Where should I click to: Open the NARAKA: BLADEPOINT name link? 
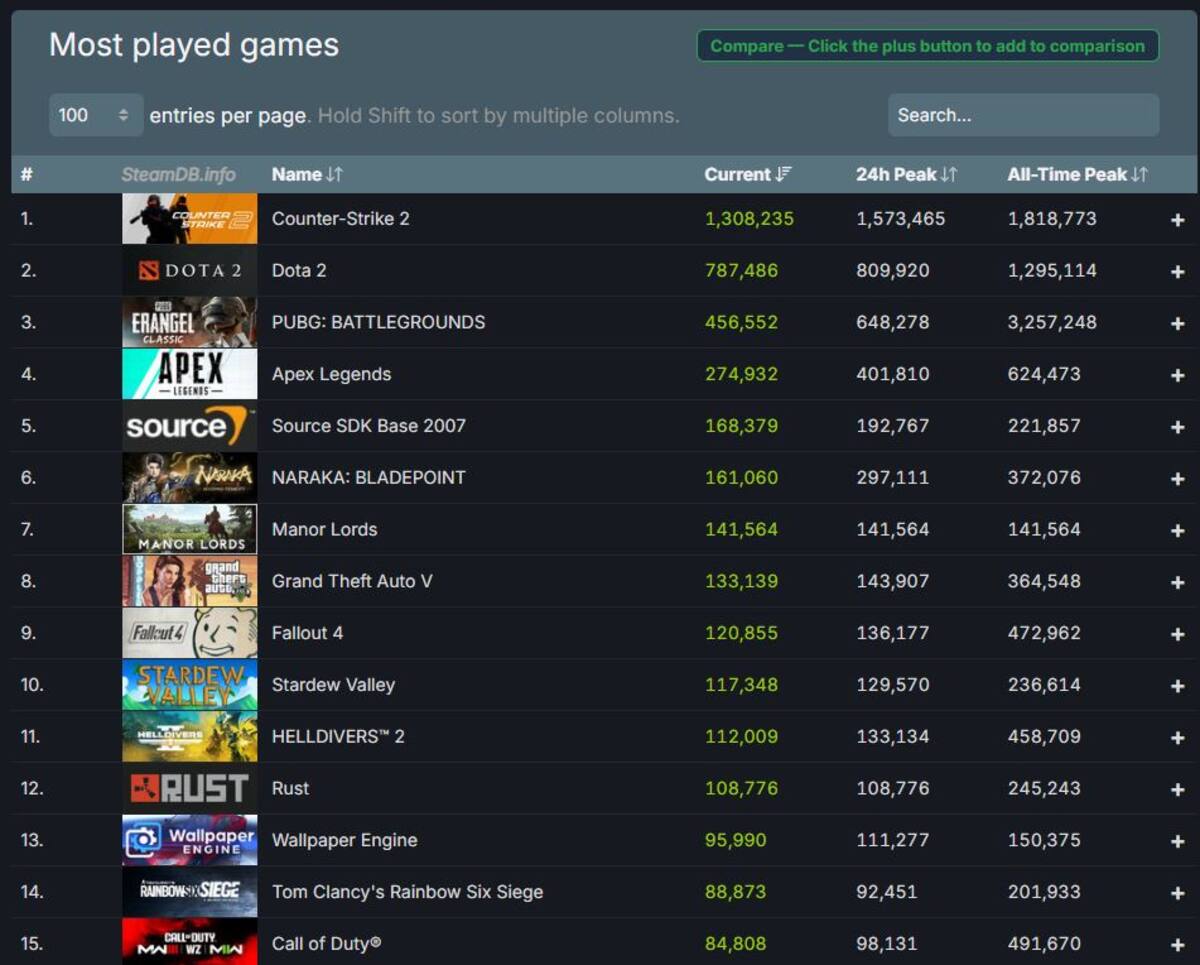coord(369,478)
